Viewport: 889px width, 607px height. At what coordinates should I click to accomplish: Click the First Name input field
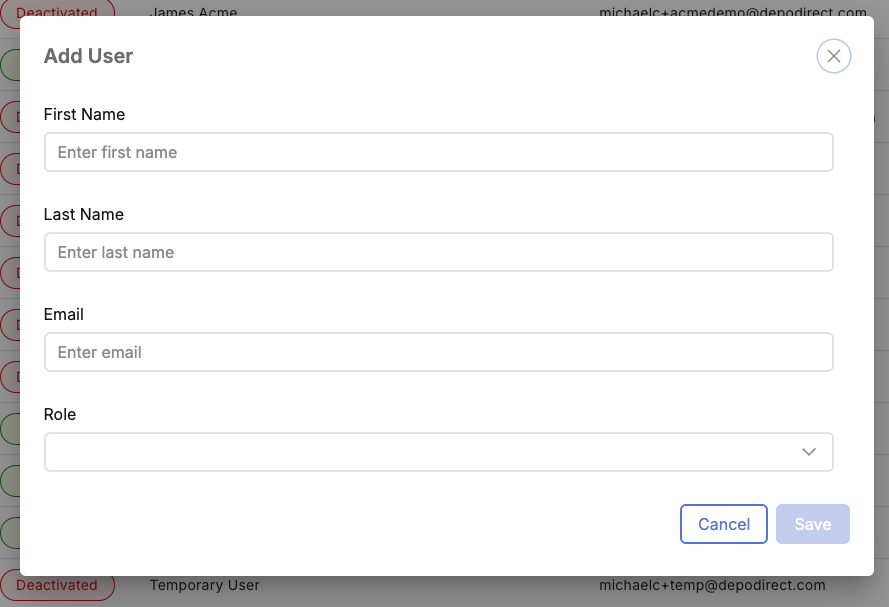439,152
